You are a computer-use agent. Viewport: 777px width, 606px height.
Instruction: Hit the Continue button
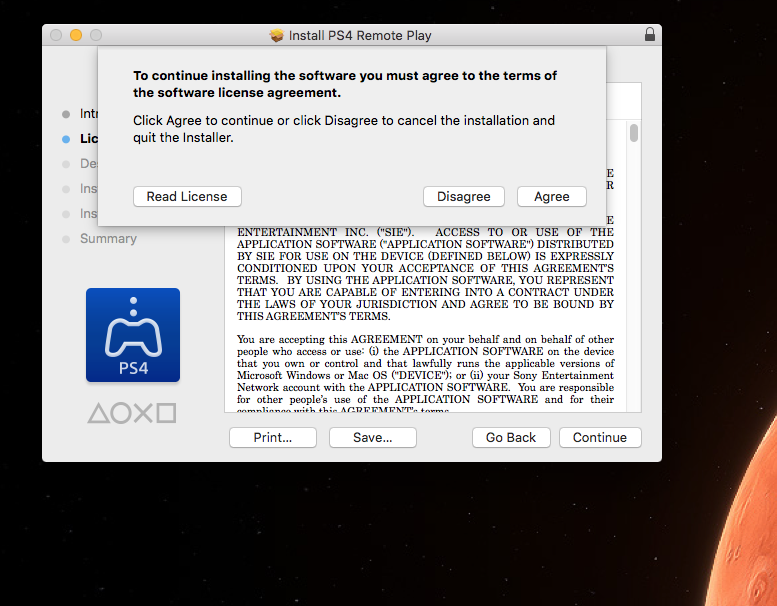tap(600, 437)
